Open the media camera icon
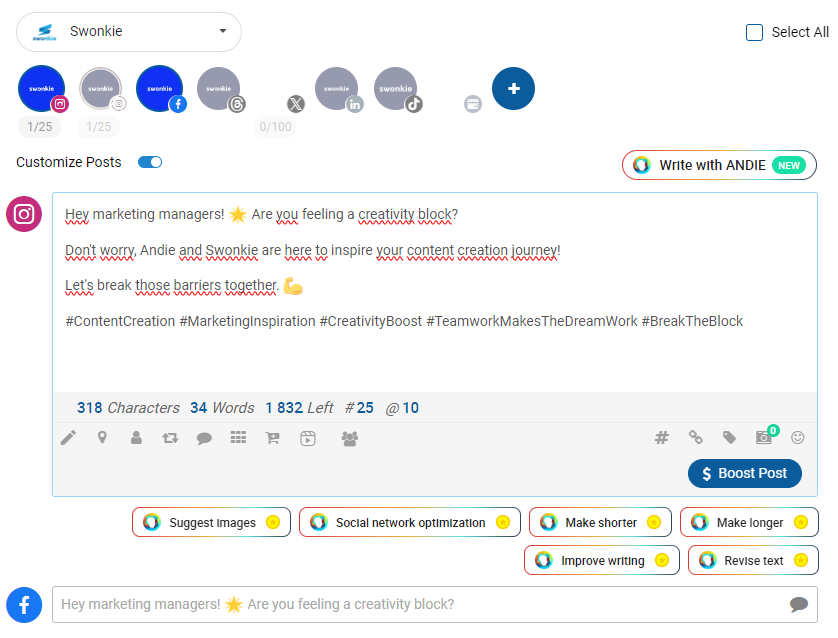838x638 pixels. pyautogui.click(x=764, y=438)
